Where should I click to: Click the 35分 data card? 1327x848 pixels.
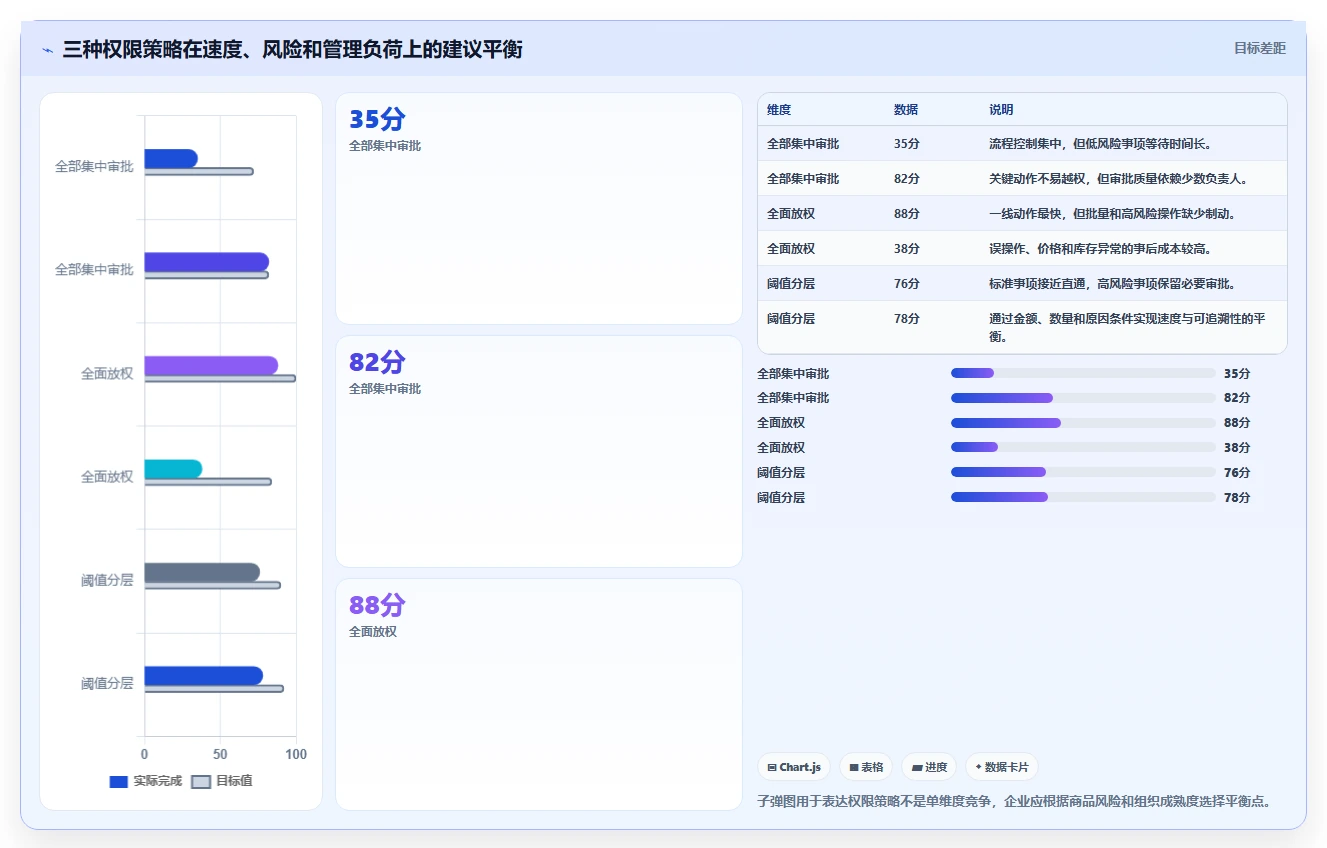[539, 209]
